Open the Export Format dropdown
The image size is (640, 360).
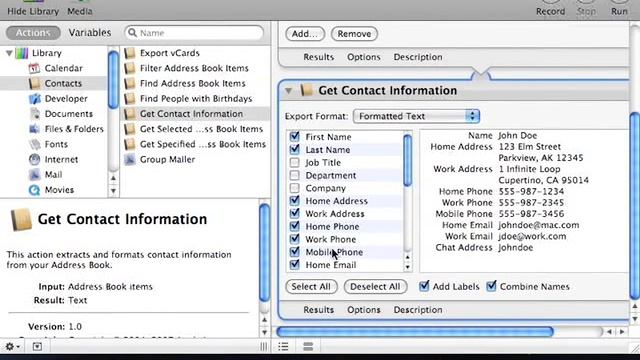pos(416,116)
